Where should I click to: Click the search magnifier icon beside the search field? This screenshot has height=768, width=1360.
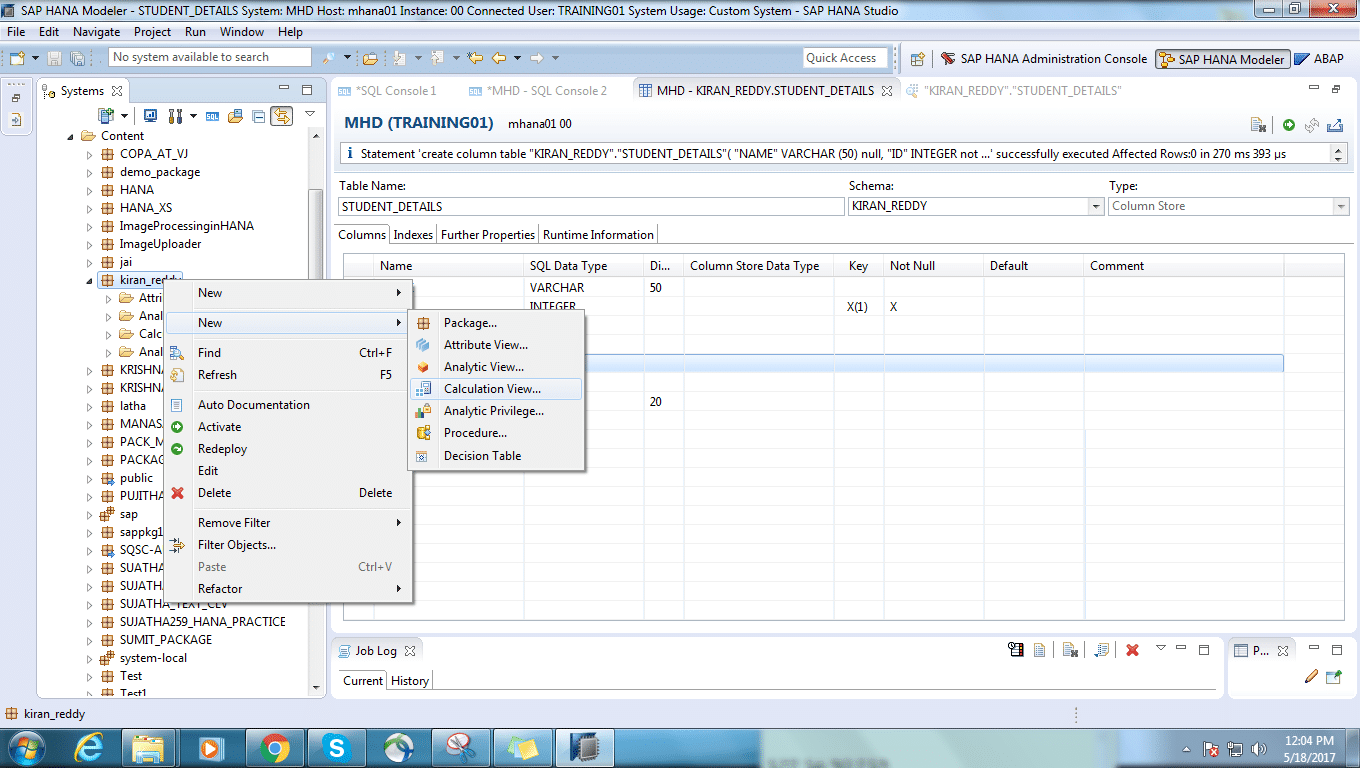pyautogui.click(x=328, y=58)
